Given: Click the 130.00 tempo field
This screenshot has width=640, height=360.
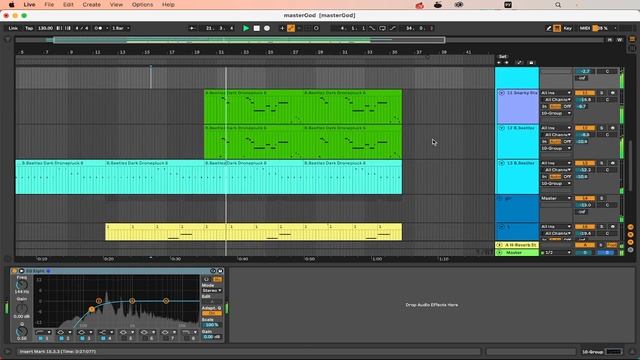Looking at the screenshot, I should pos(45,28).
